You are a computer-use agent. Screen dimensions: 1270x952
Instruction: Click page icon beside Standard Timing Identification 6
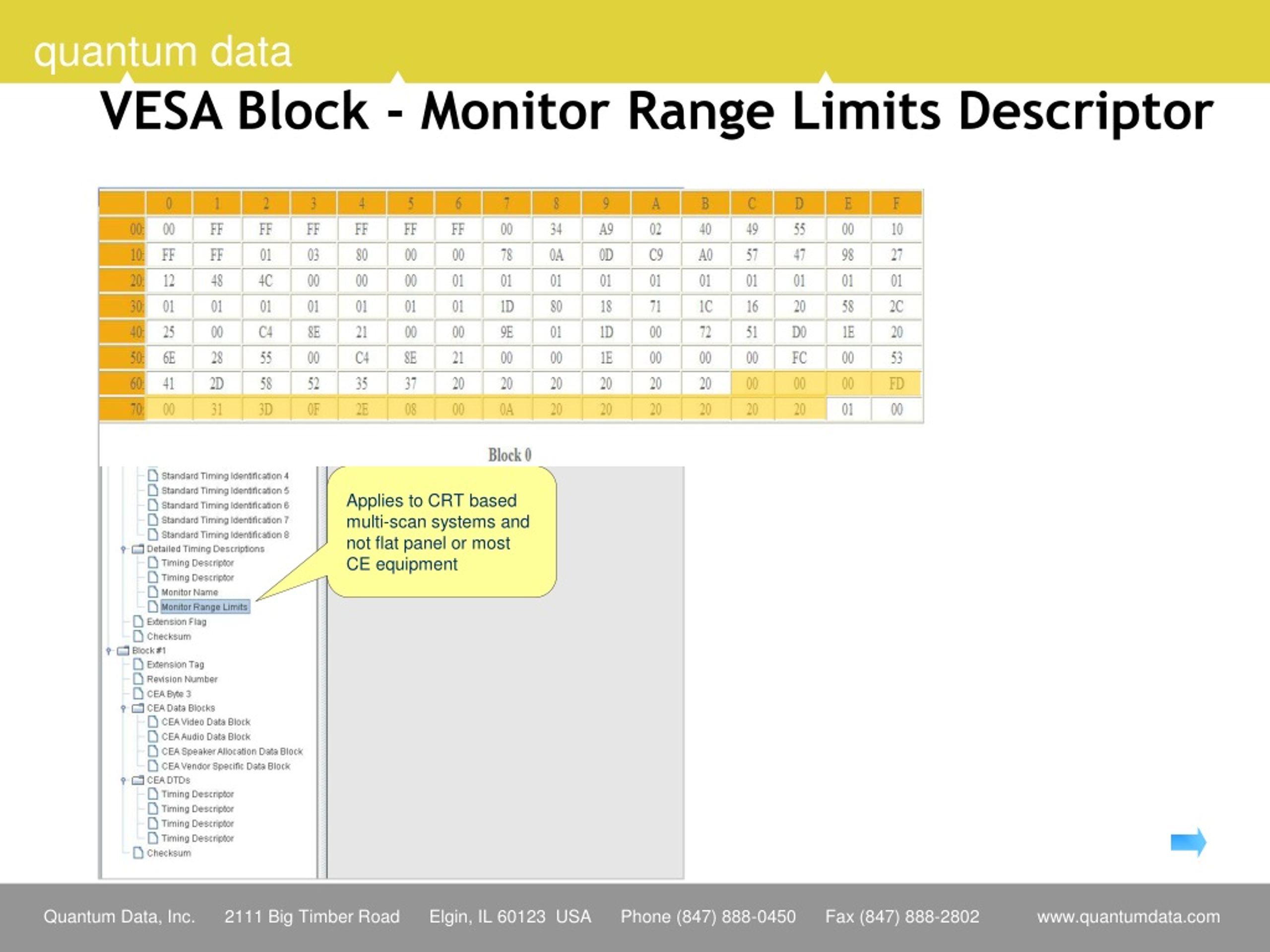click(x=153, y=504)
